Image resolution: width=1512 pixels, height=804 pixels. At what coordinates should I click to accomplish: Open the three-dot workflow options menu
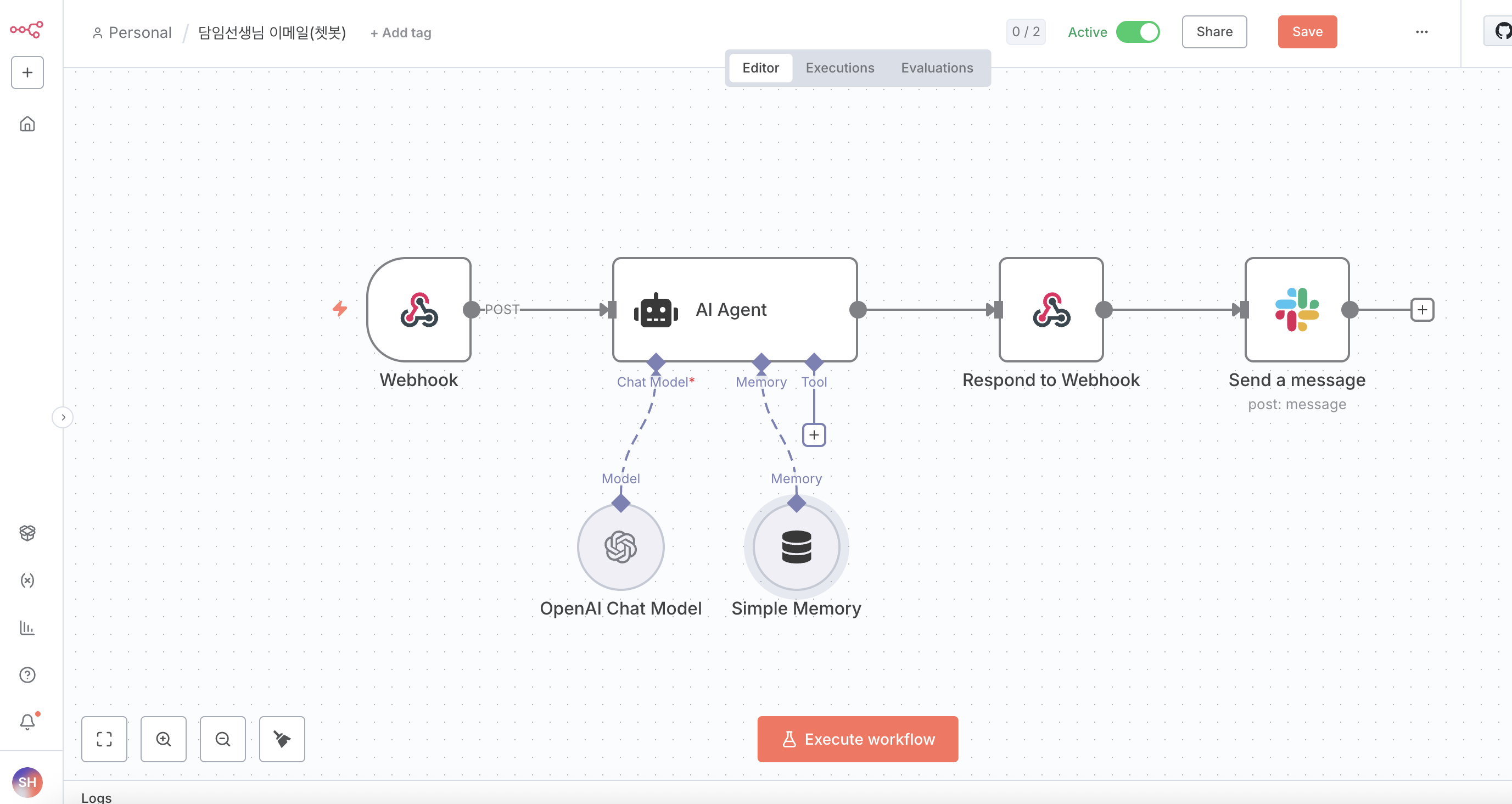click(x=1421, y=32)
